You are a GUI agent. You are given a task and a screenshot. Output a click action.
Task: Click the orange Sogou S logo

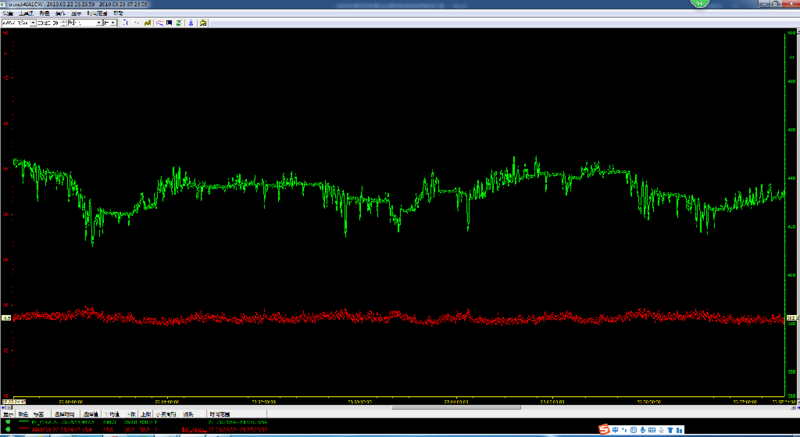click(x=604, y=429)
